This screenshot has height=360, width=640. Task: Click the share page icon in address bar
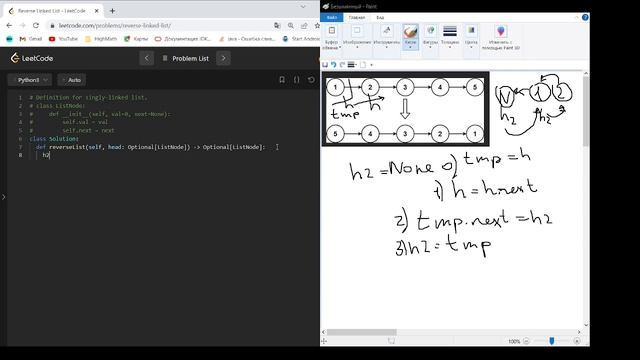pyautogui.click(x=304, y=25)
